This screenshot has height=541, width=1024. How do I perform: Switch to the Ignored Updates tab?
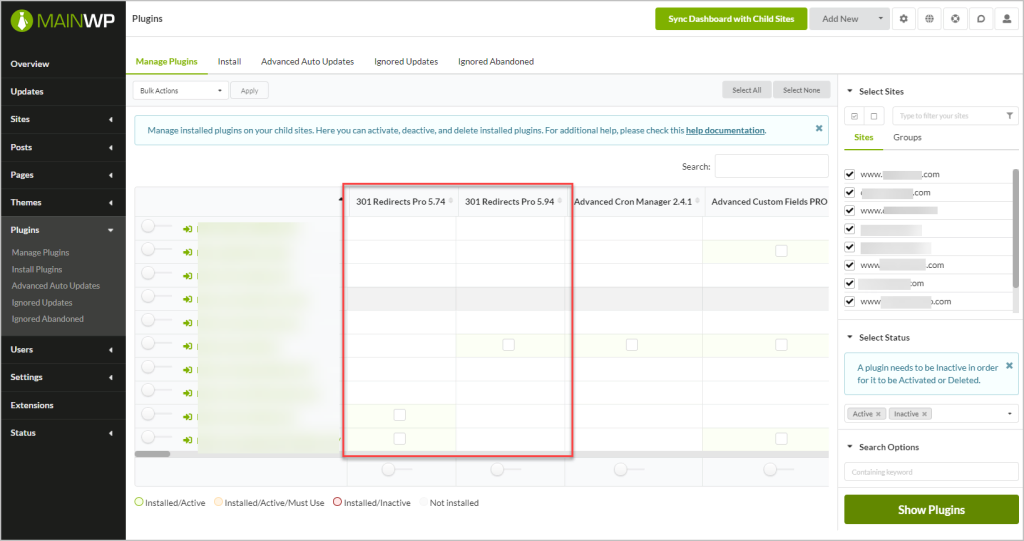(406, 61)
